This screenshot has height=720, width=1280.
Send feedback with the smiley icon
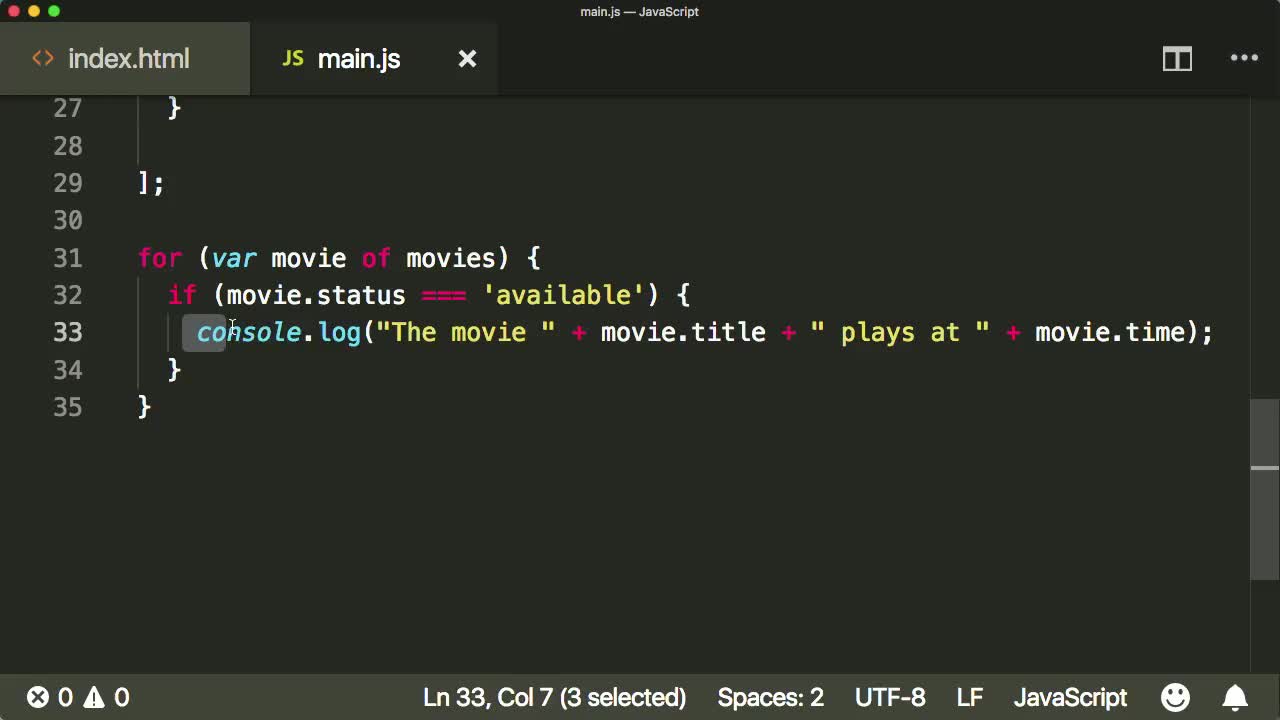point(1176,697)
